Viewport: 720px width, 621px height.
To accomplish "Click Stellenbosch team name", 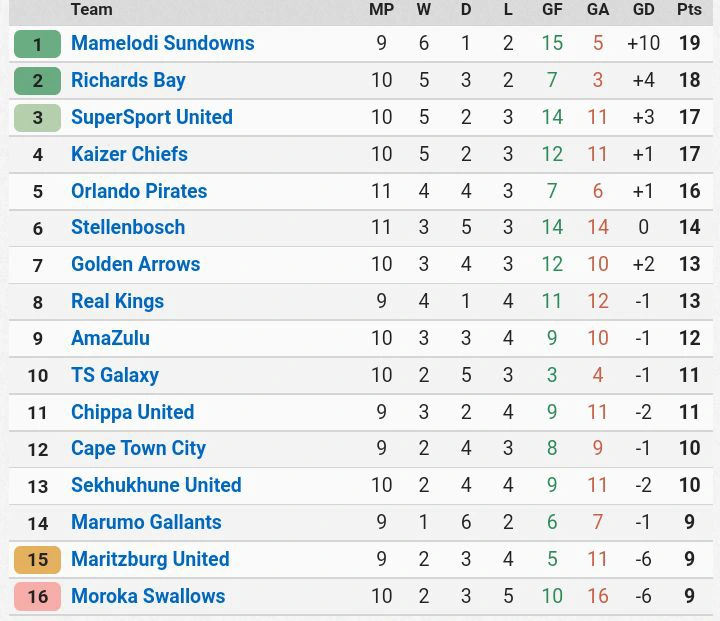I will click(x=128, y=227).
